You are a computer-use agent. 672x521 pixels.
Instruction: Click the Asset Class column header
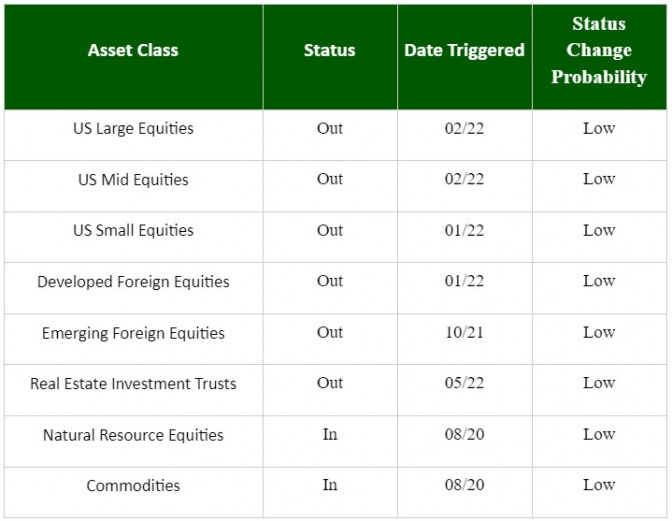pyautogui.click(x=133, y=51)
